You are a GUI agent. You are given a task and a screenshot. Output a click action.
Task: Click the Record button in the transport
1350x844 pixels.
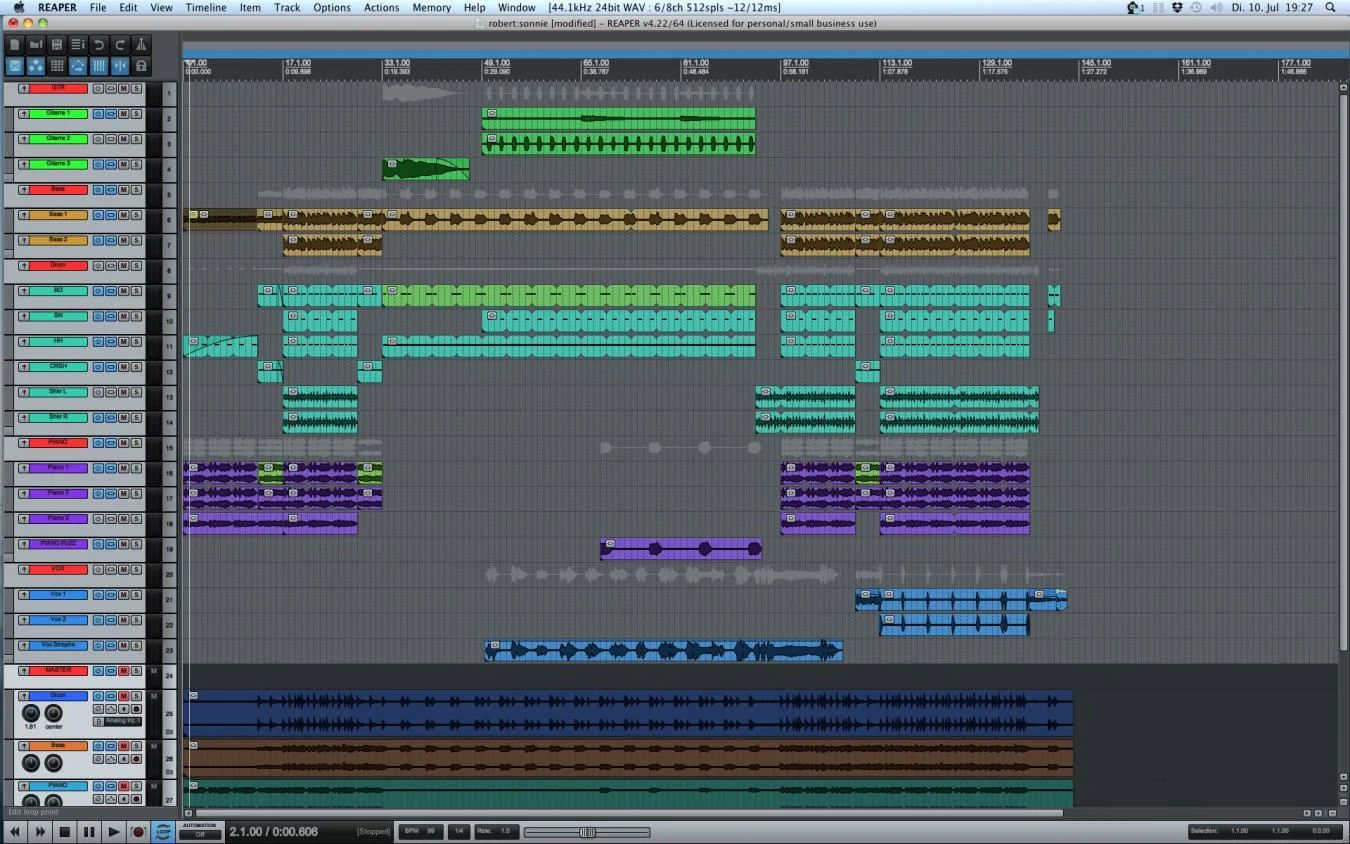138,832
